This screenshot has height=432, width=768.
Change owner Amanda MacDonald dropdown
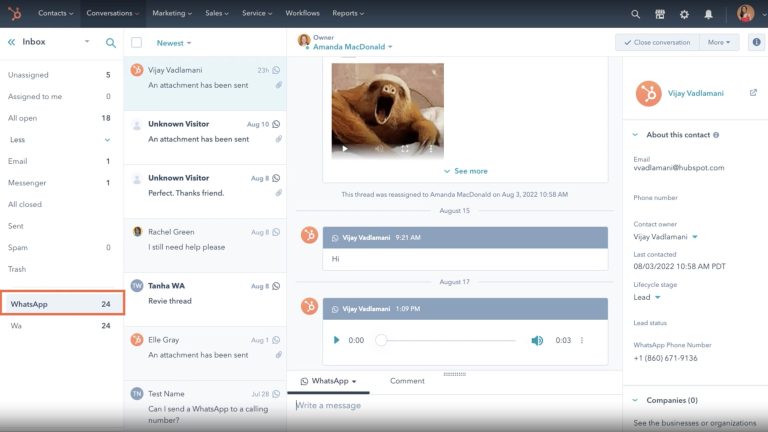353,47
